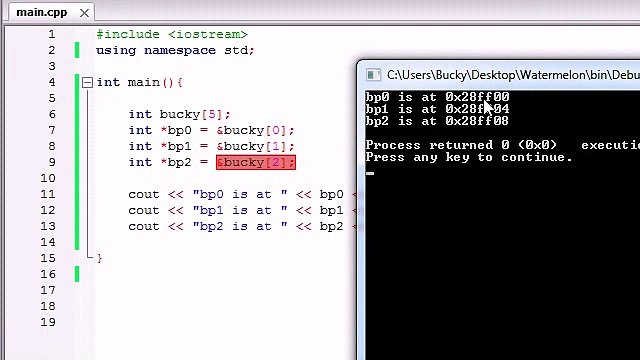
Task: Click 'Press any key to continue.' text
Action: [x=469, y=158]
